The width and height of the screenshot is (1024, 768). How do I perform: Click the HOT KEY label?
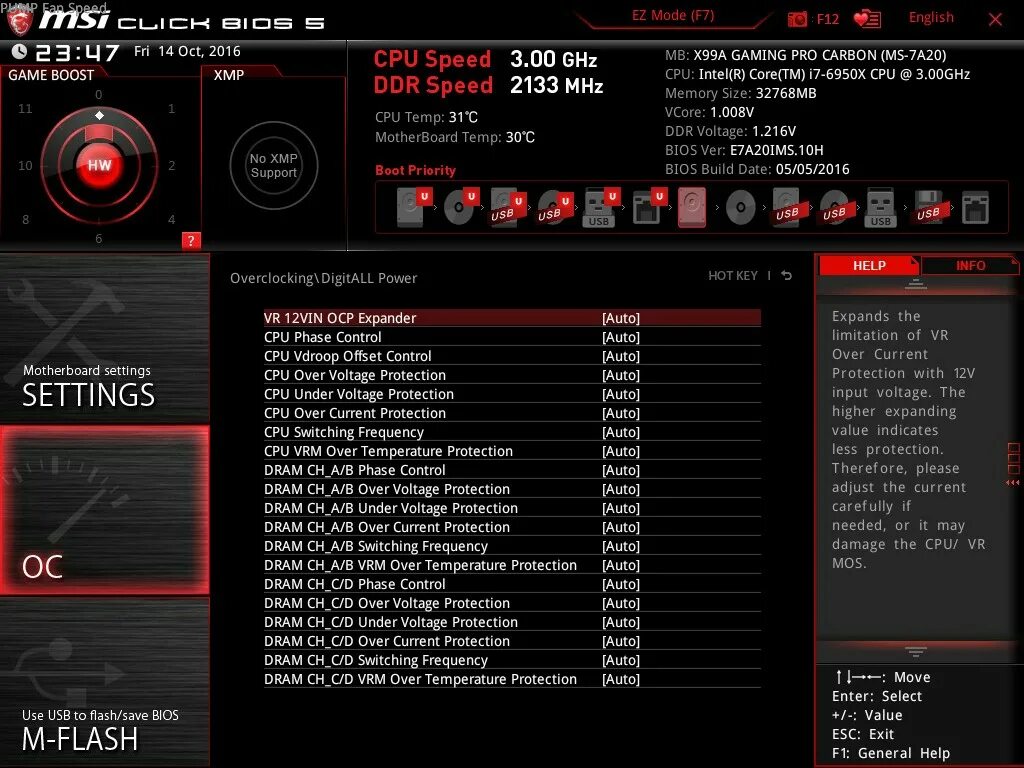[x=733, y=276]
